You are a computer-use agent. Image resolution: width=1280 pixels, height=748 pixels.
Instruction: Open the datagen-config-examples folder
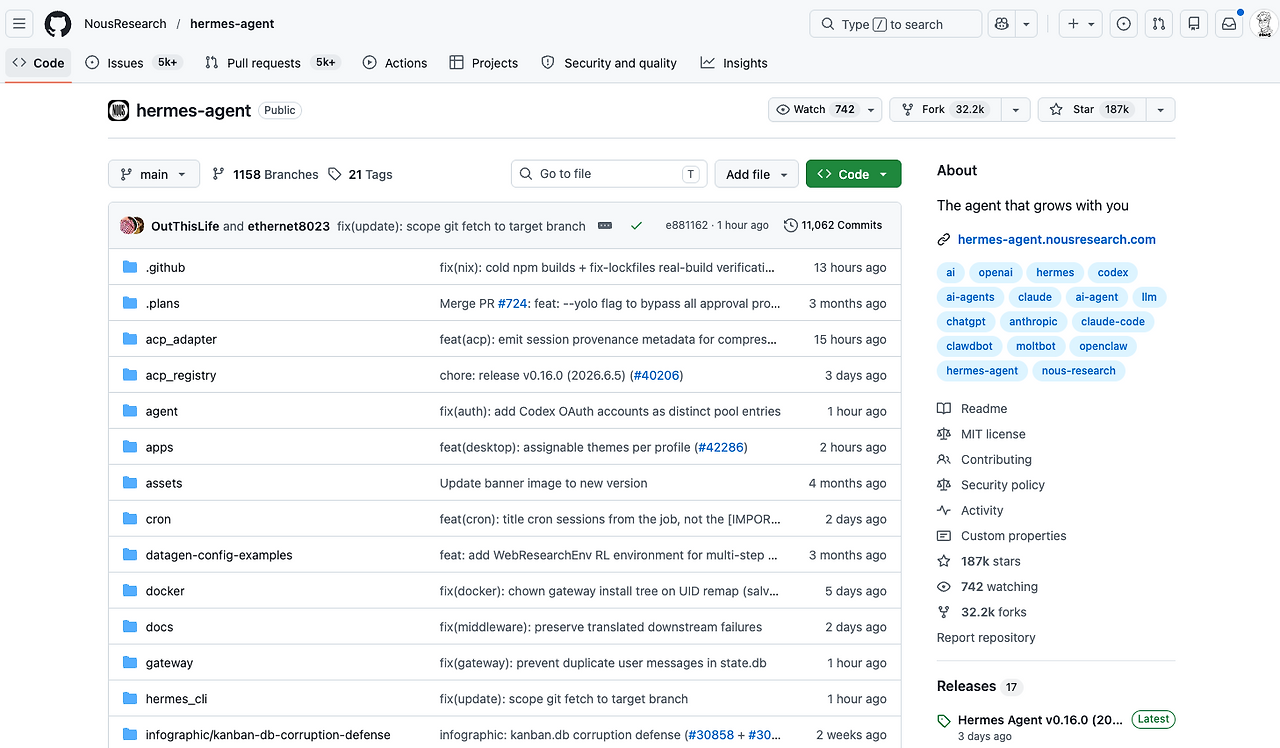pyautogui.click(x=219, y=555)
